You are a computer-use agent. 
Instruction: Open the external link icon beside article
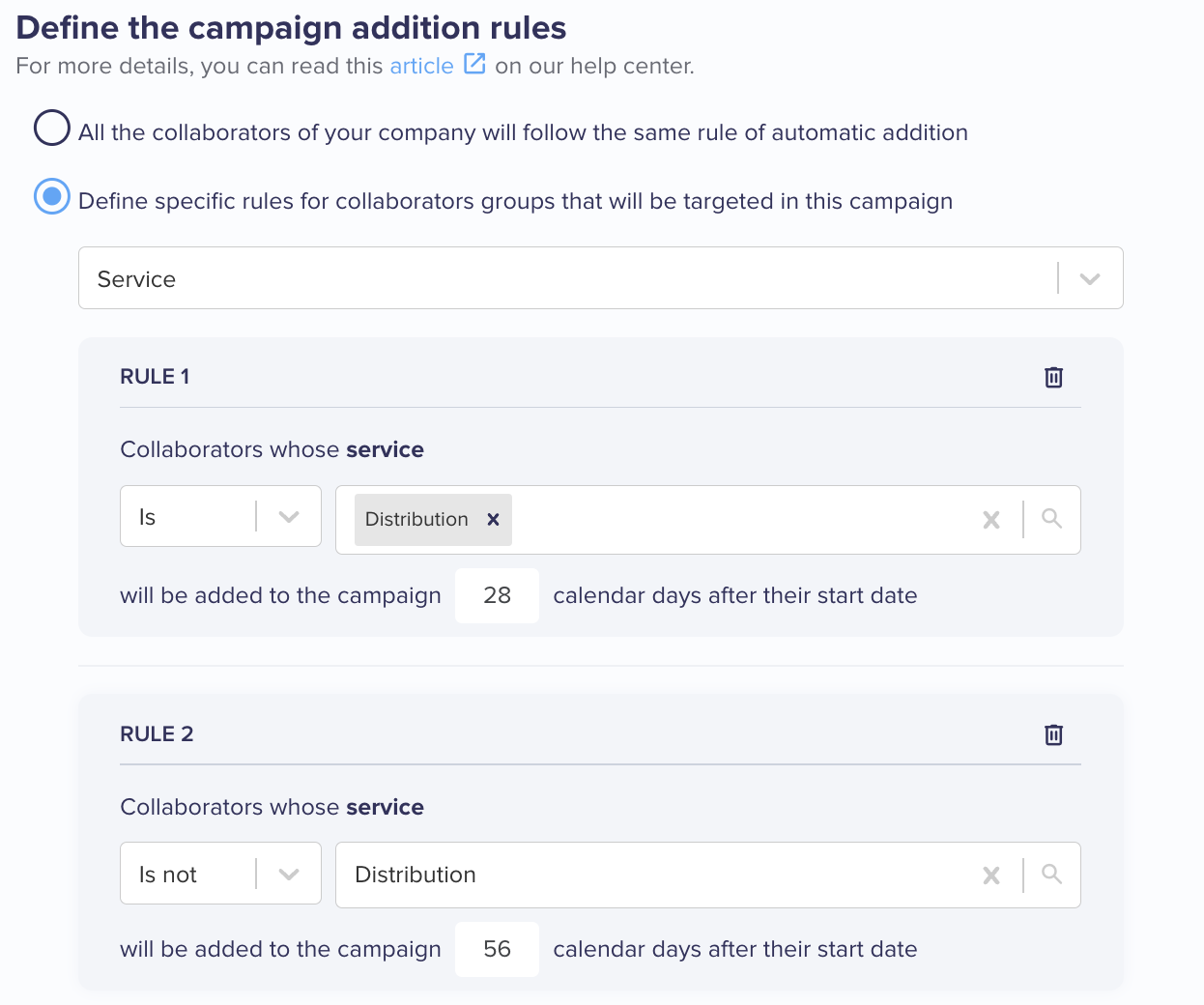click(474, 64)
